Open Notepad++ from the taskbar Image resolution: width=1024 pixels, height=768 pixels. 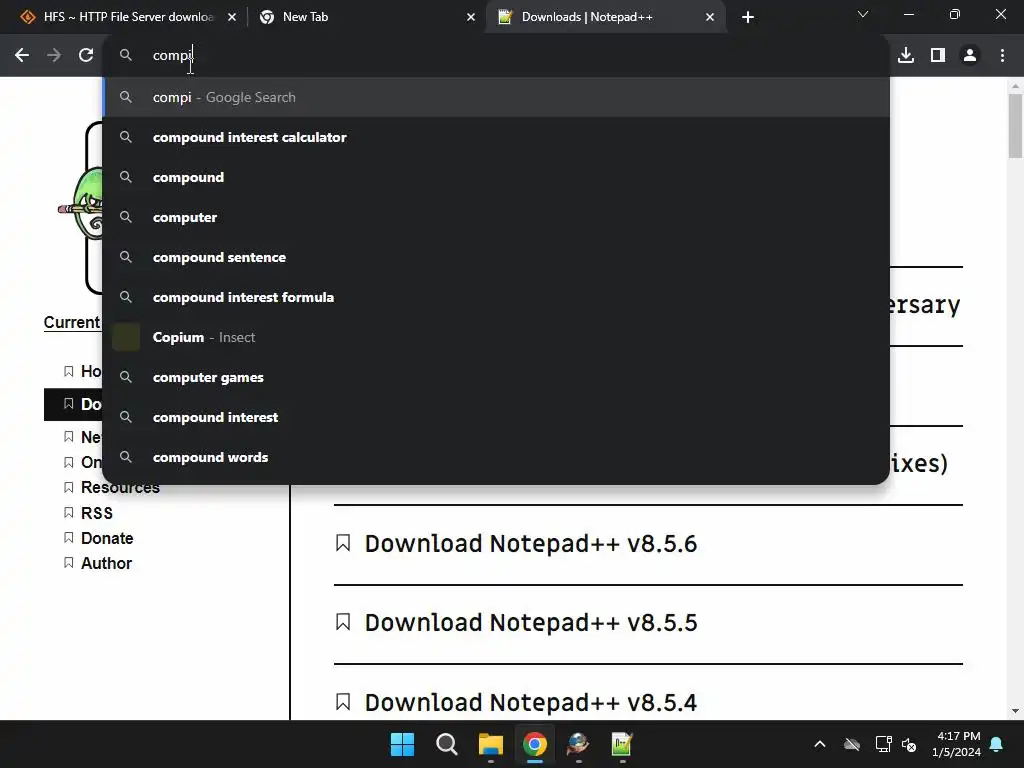tap(622, 744)
